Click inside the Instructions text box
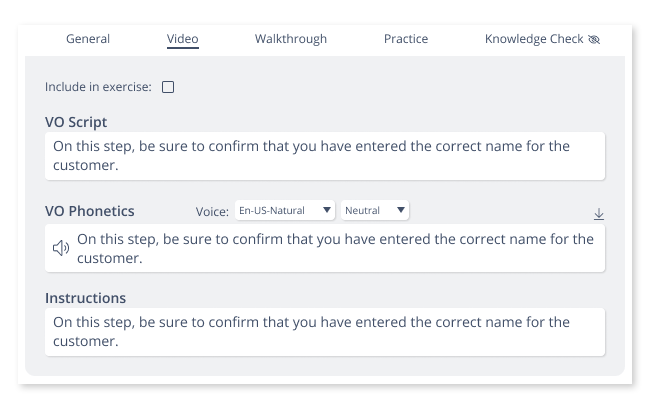Screen dimensions: 650x400 pyautogui.click(x=325, y=332)
